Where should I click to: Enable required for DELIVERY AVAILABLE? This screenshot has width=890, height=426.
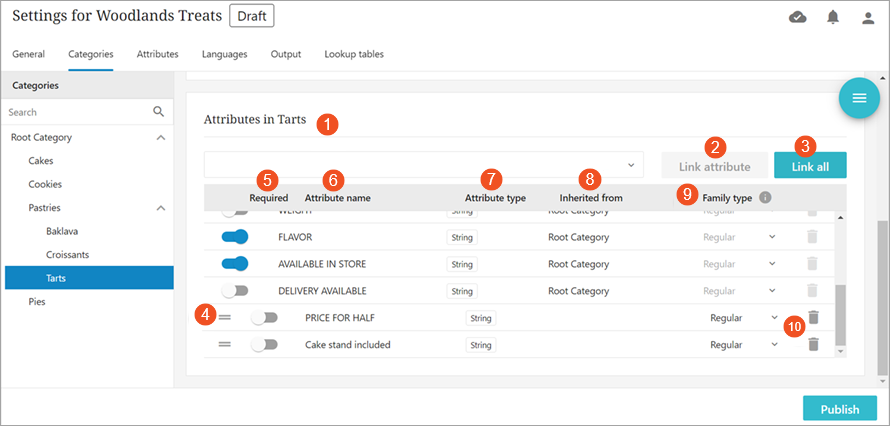[234, 291]
